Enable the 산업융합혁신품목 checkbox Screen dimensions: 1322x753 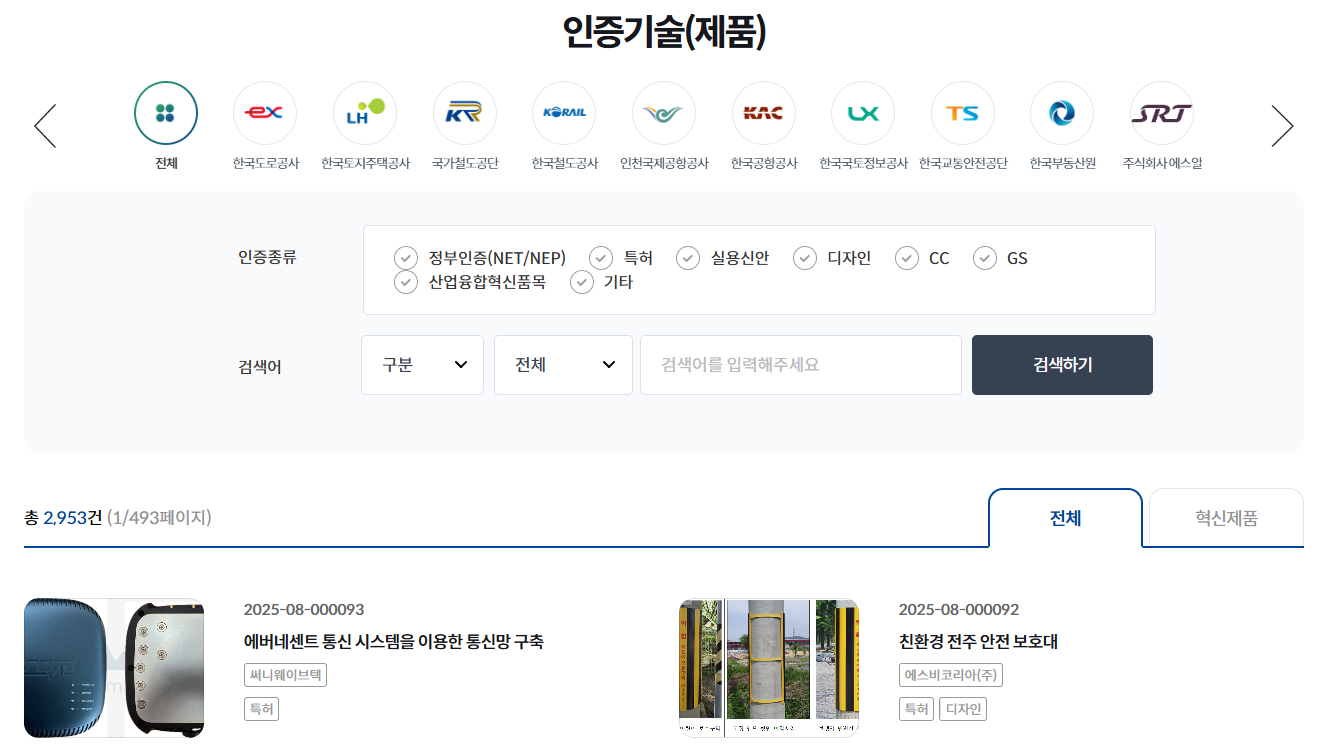pos(405,282)
